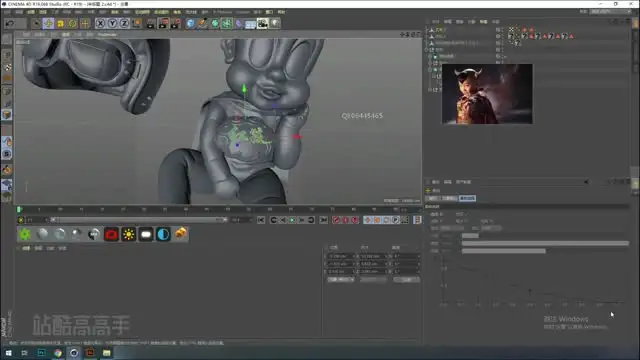Viewport: 640px width, 360px height.
Task: Open the Deformer objects icon
Action: tap(239, 24)
